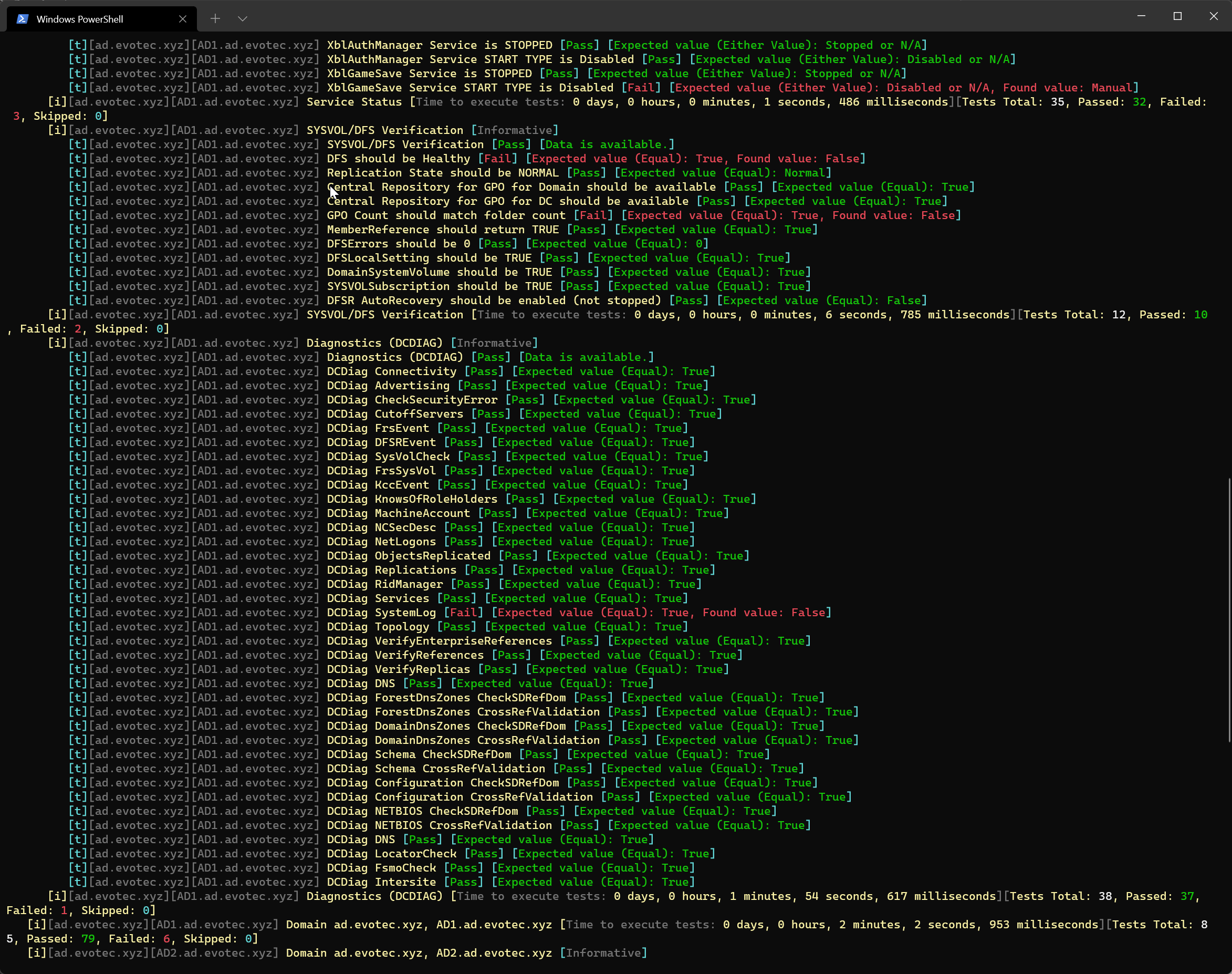Open a new terminal tab with the plus button
Image resolution: width=1232 pixels, height=974 pixels.
pyautogui.click(x=215, y=18)
